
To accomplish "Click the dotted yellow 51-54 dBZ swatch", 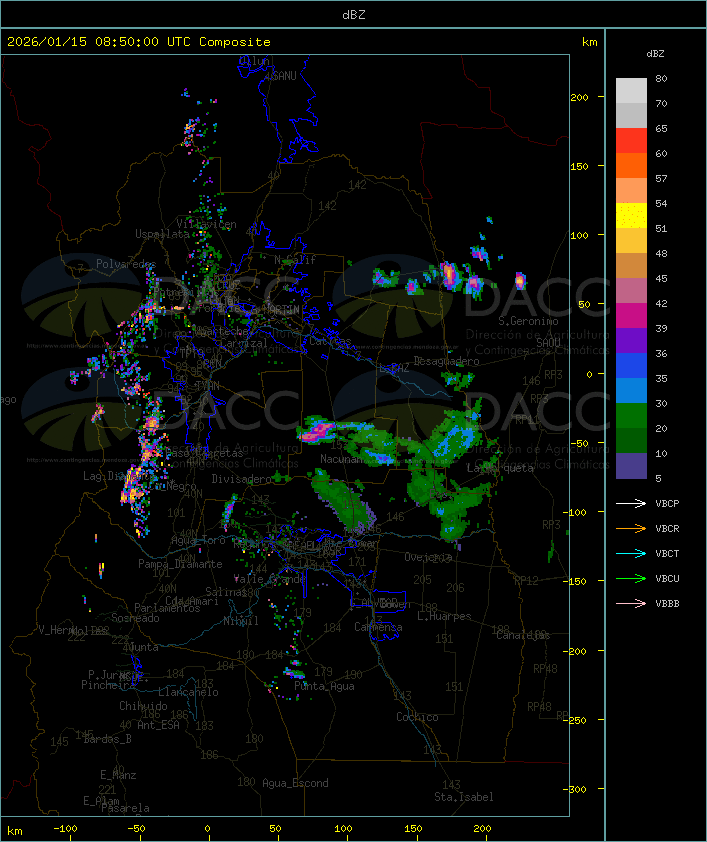I will click(631, 216).
